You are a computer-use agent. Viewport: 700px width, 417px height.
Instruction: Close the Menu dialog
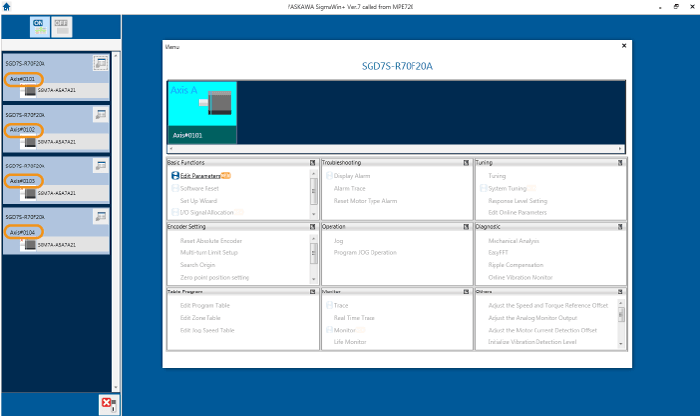pos(624,45)
